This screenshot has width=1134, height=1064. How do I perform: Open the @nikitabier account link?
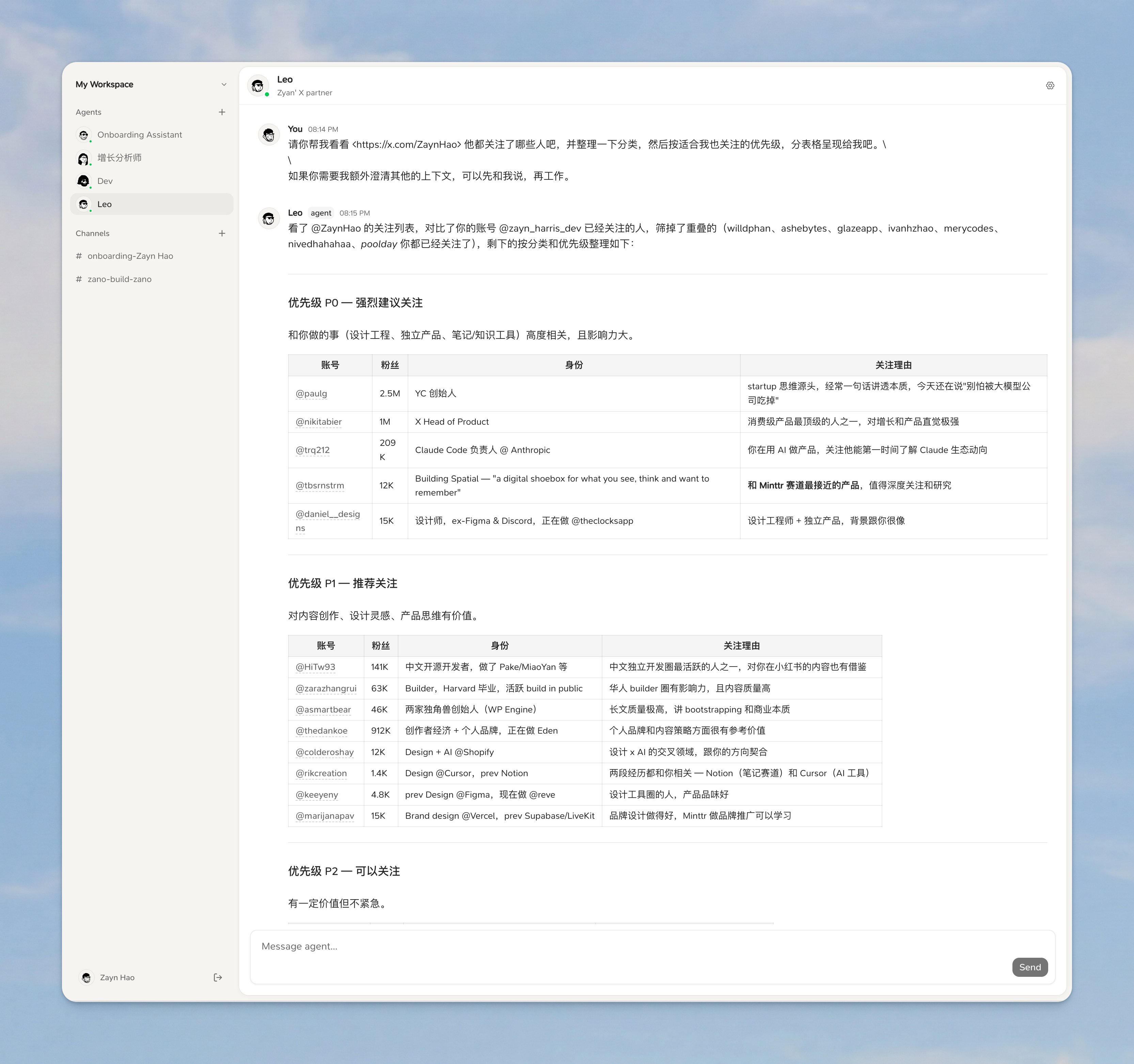pos(318,422)
